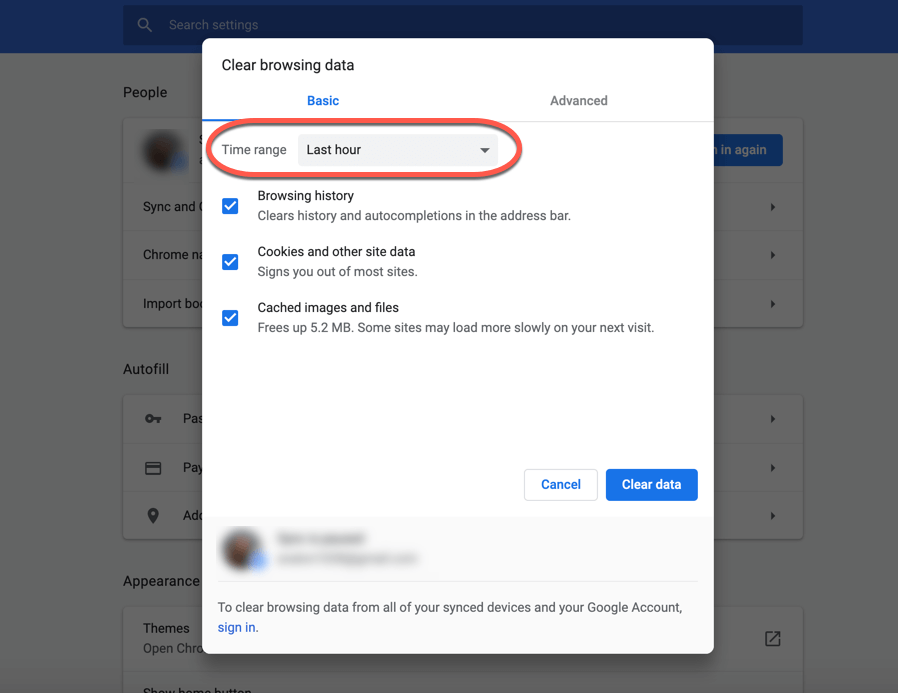Click the Cookies and other site data label
Image resolution: width=898 pixels, height=693 pixels.
click(x=336, y=251)
